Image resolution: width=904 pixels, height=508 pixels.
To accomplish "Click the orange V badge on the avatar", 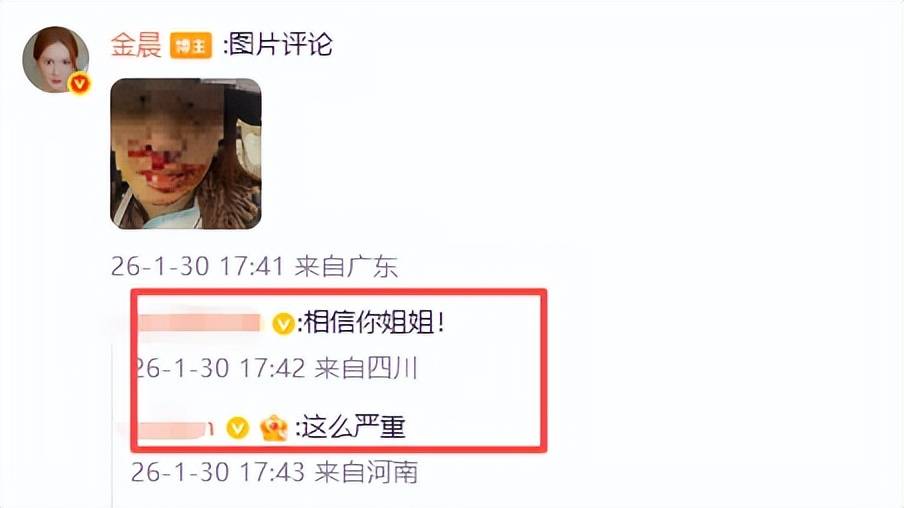I will point(79,84).
